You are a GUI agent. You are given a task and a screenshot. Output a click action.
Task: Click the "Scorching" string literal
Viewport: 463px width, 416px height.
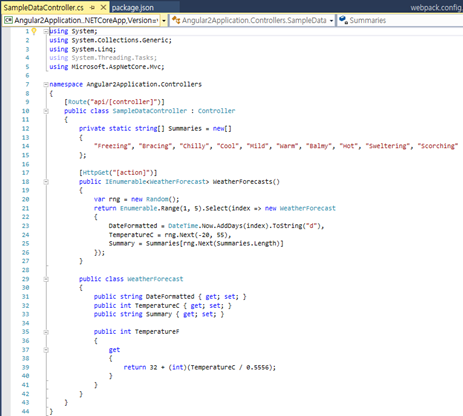pos(438,146)
